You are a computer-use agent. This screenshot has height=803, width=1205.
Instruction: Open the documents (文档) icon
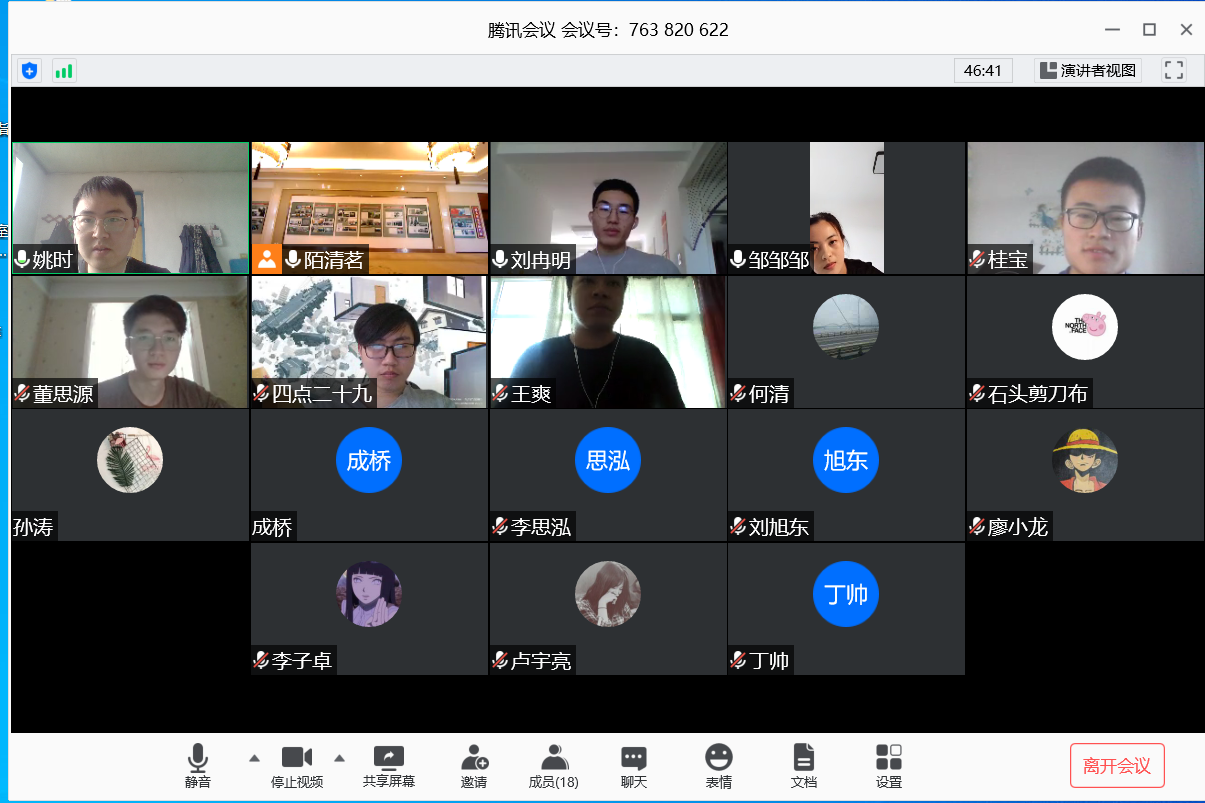(803, 766)
